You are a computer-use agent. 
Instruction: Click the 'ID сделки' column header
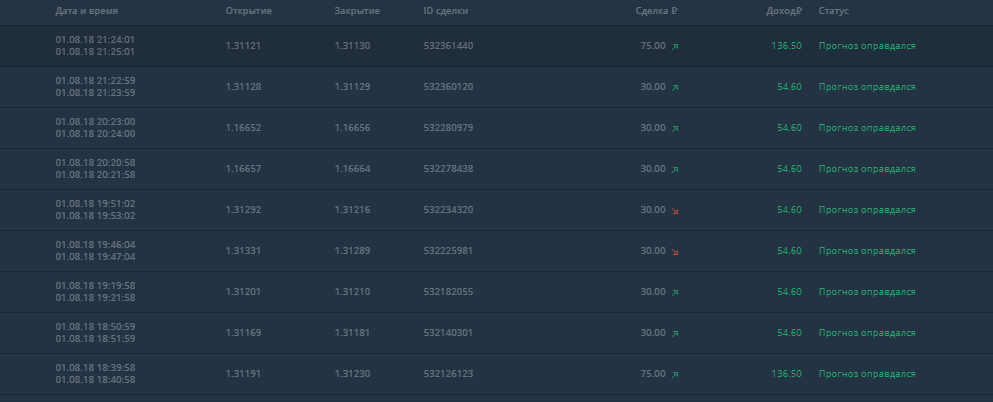446,11
